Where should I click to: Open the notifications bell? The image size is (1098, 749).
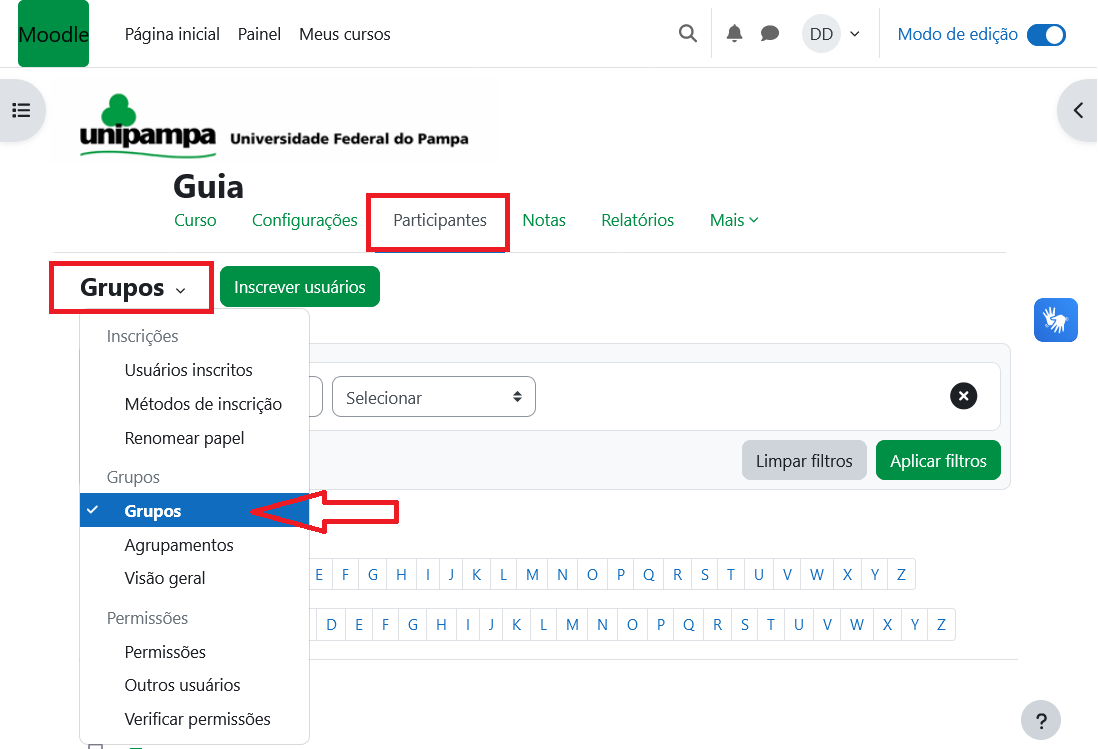point(734,34)
